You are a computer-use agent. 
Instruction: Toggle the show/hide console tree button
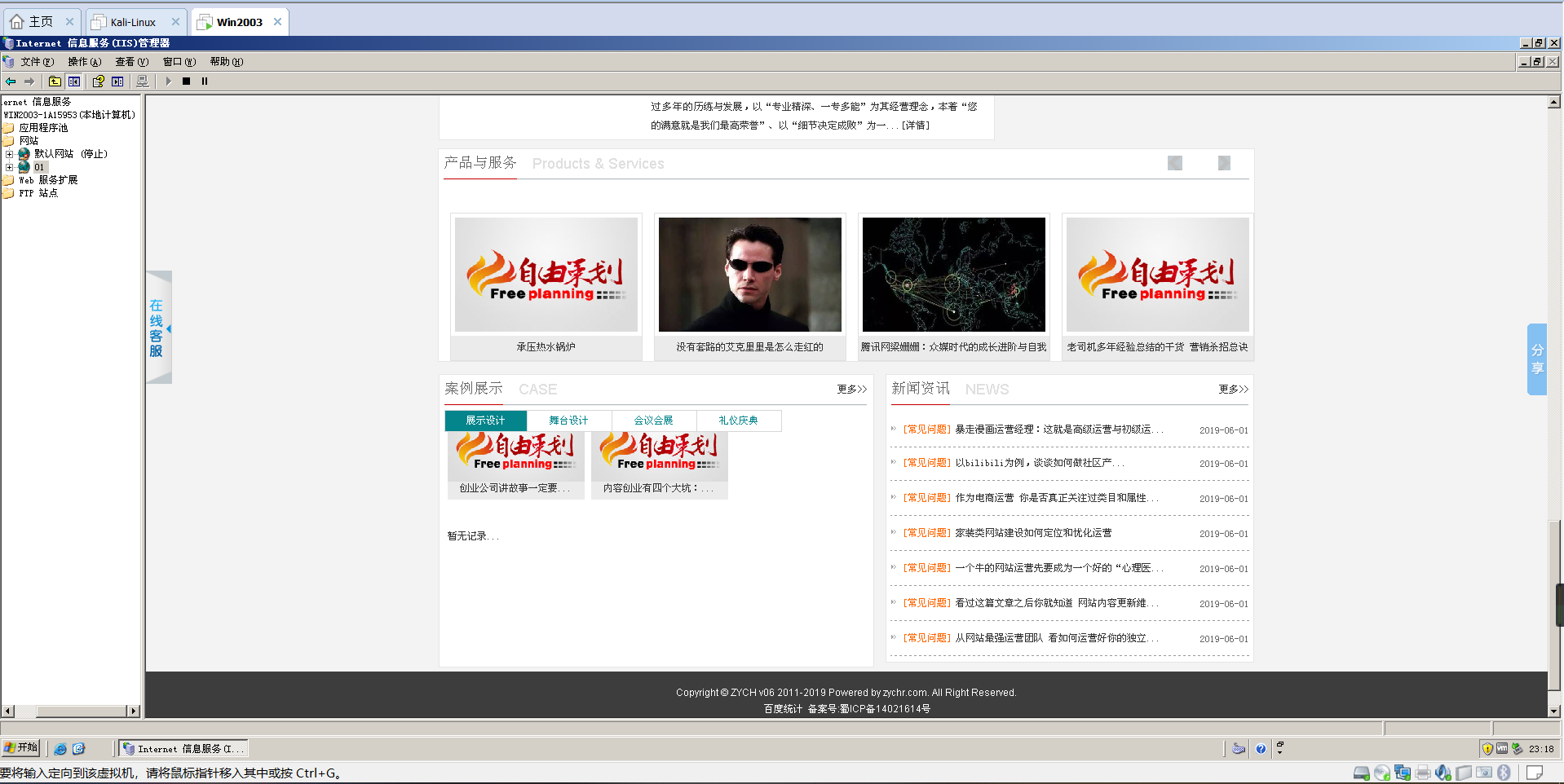(74, 81)
